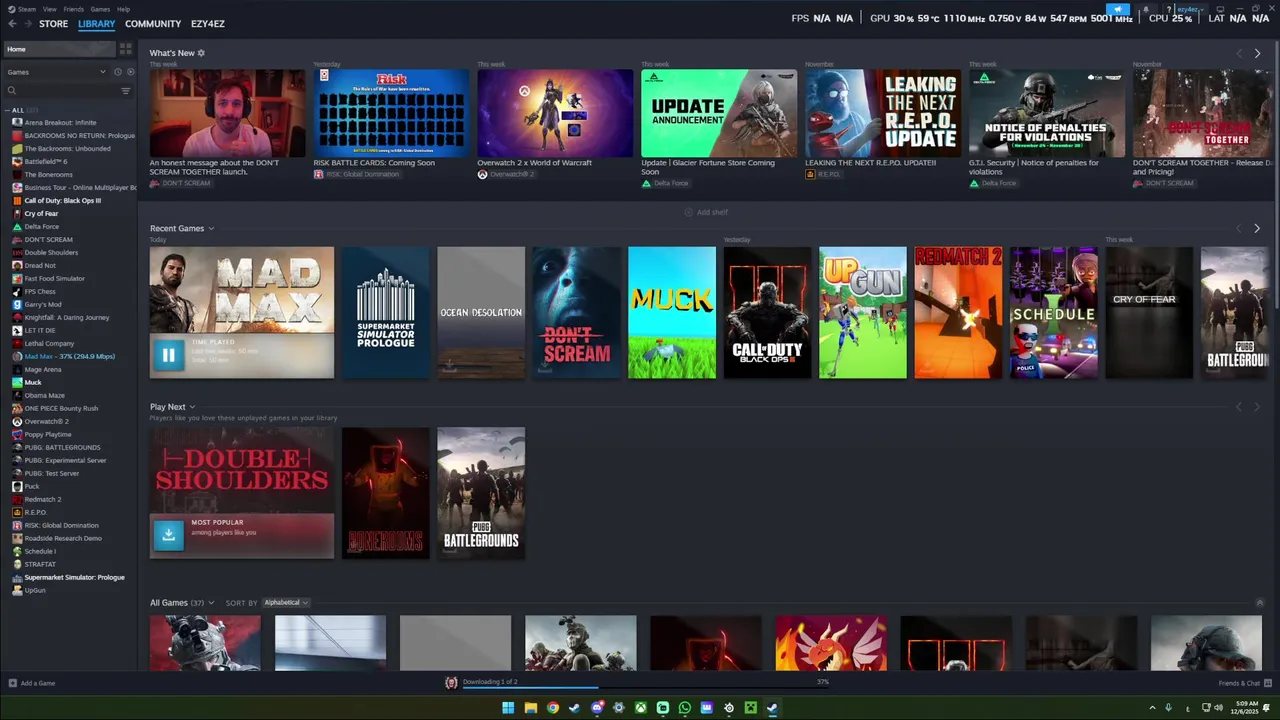Click Add a Game button
The height and width of the screenshot is (720, 1280).
click(x=32, y=683)
